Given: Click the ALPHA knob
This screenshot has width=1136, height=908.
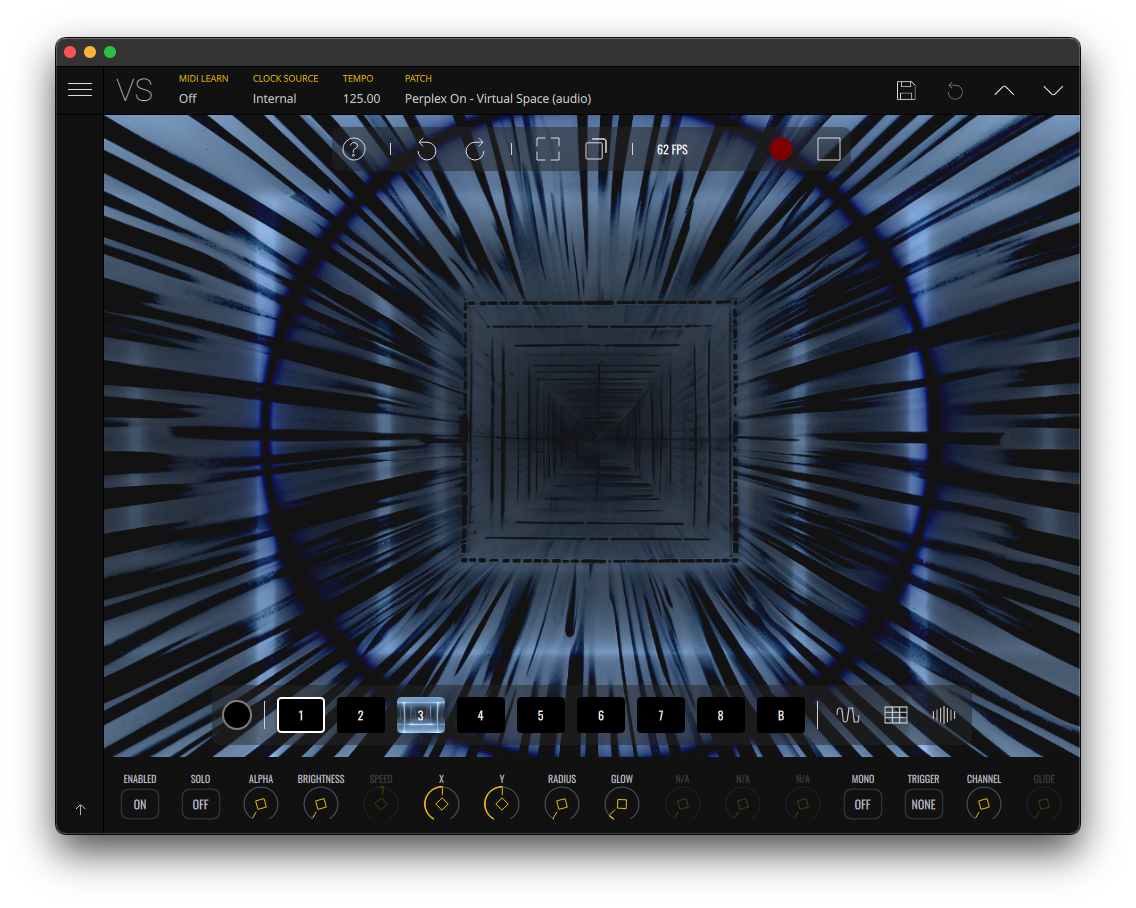Looking at the screenshot, I should pyautogui.click(x=261, y=804).
